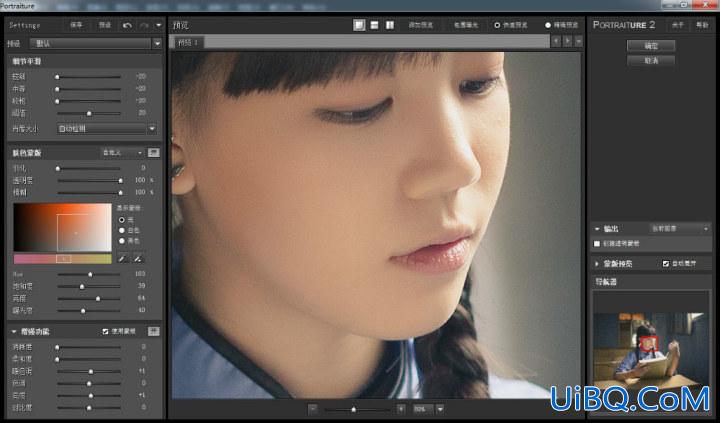Image resolution: width=720 pixels, height=423 pixels.
Task: Select the Preview 1 tab
Action: pos(188,42)
